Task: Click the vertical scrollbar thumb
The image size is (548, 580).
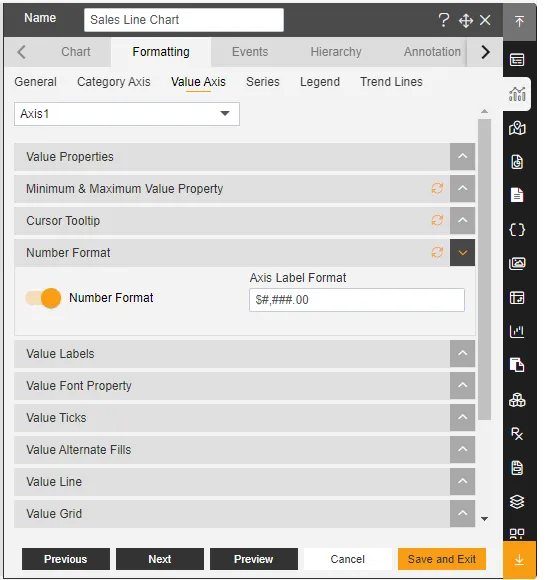Action: tap(484, 269)
